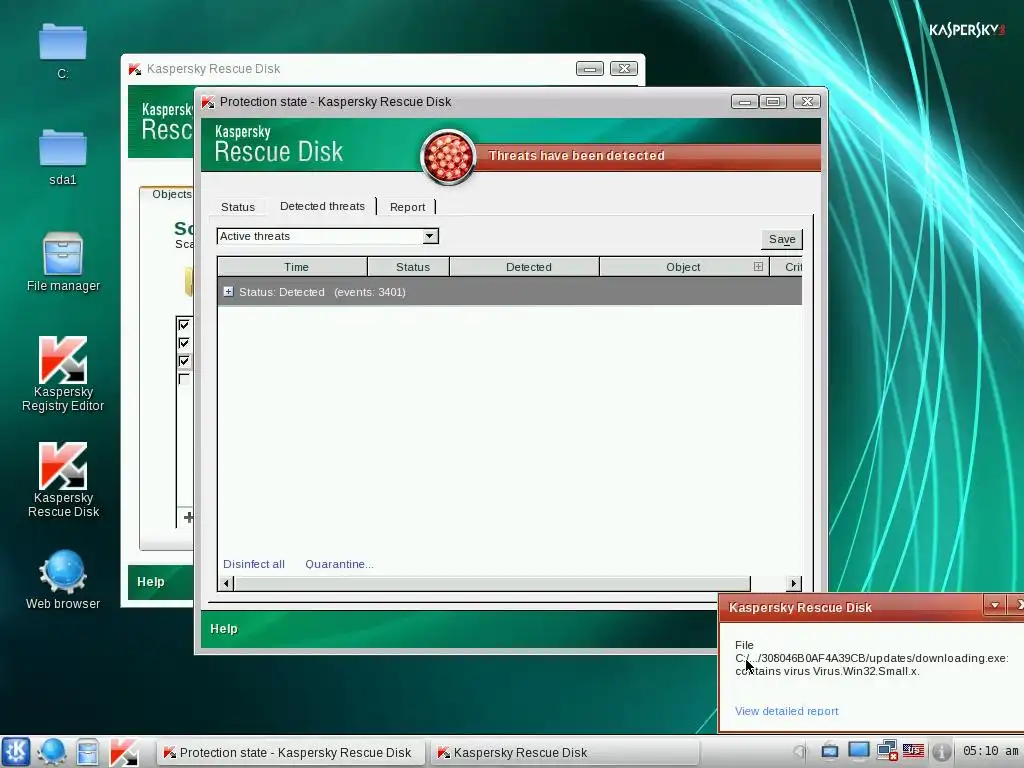Click the network connection tray icon
Screen dimensions: 1024x768
pyautogui.click(x=887, y=751)
